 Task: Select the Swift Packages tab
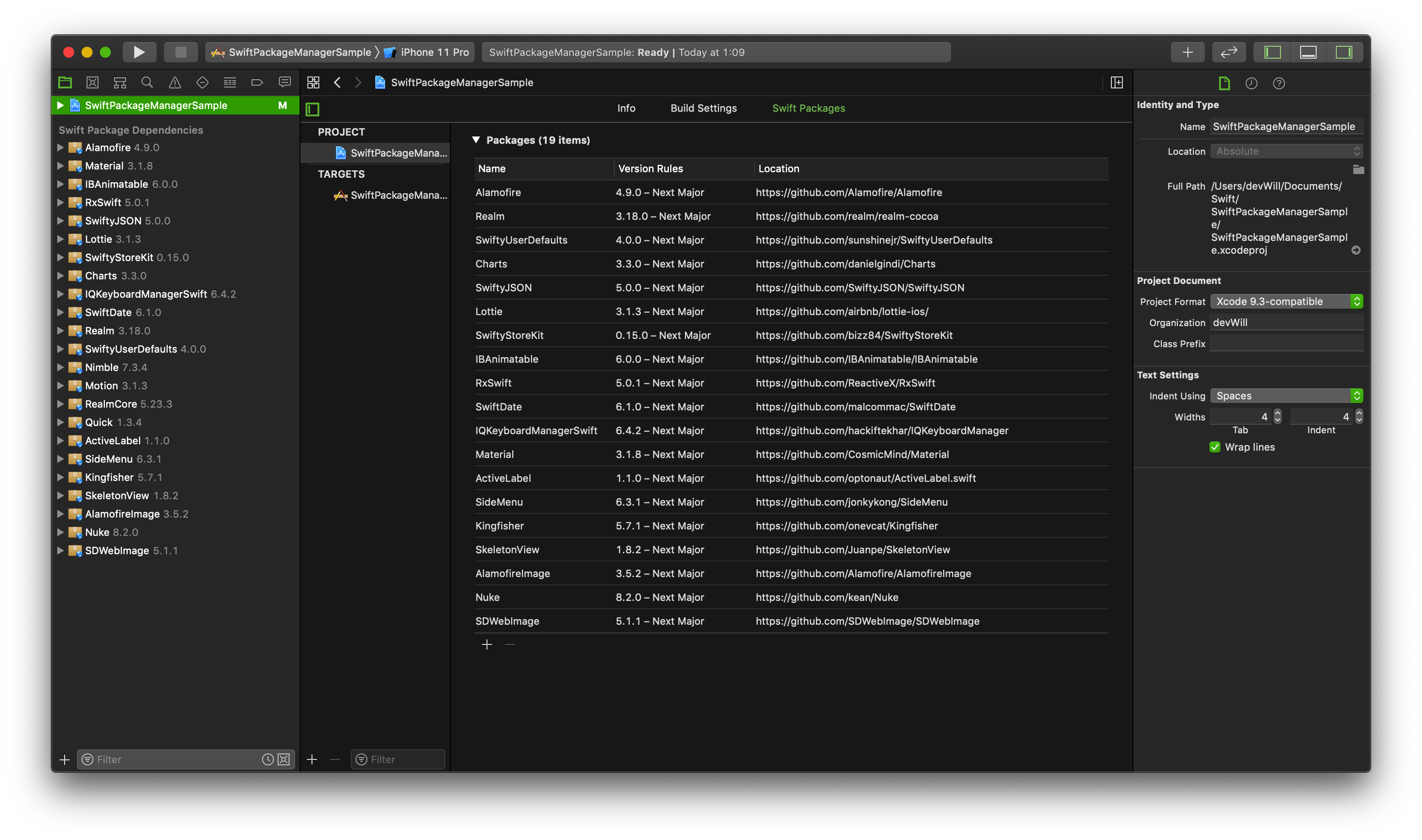coord(809,108)
